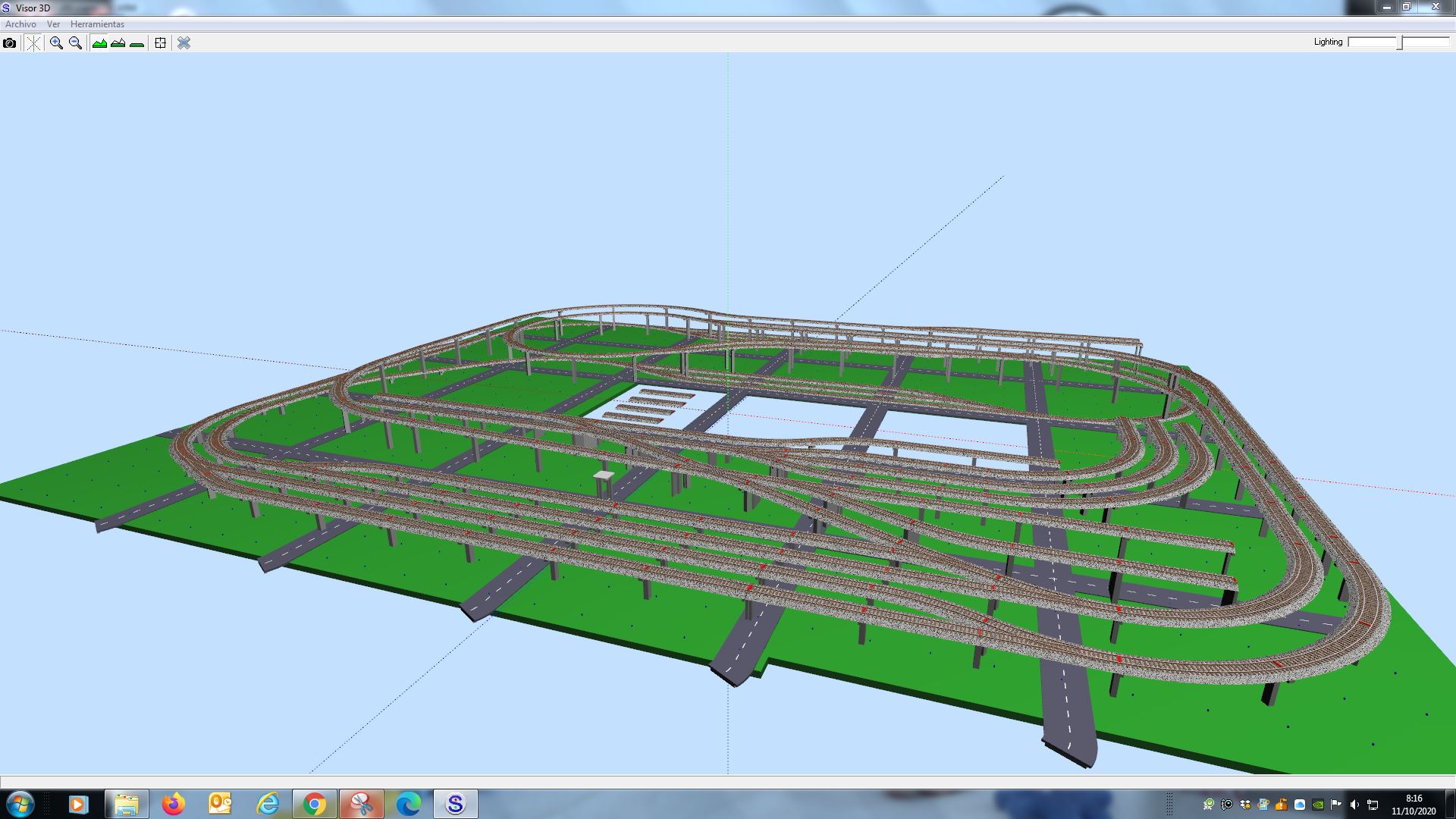Open the Archivo menu
The image size is (1456, 819).
tap(20, 24)
